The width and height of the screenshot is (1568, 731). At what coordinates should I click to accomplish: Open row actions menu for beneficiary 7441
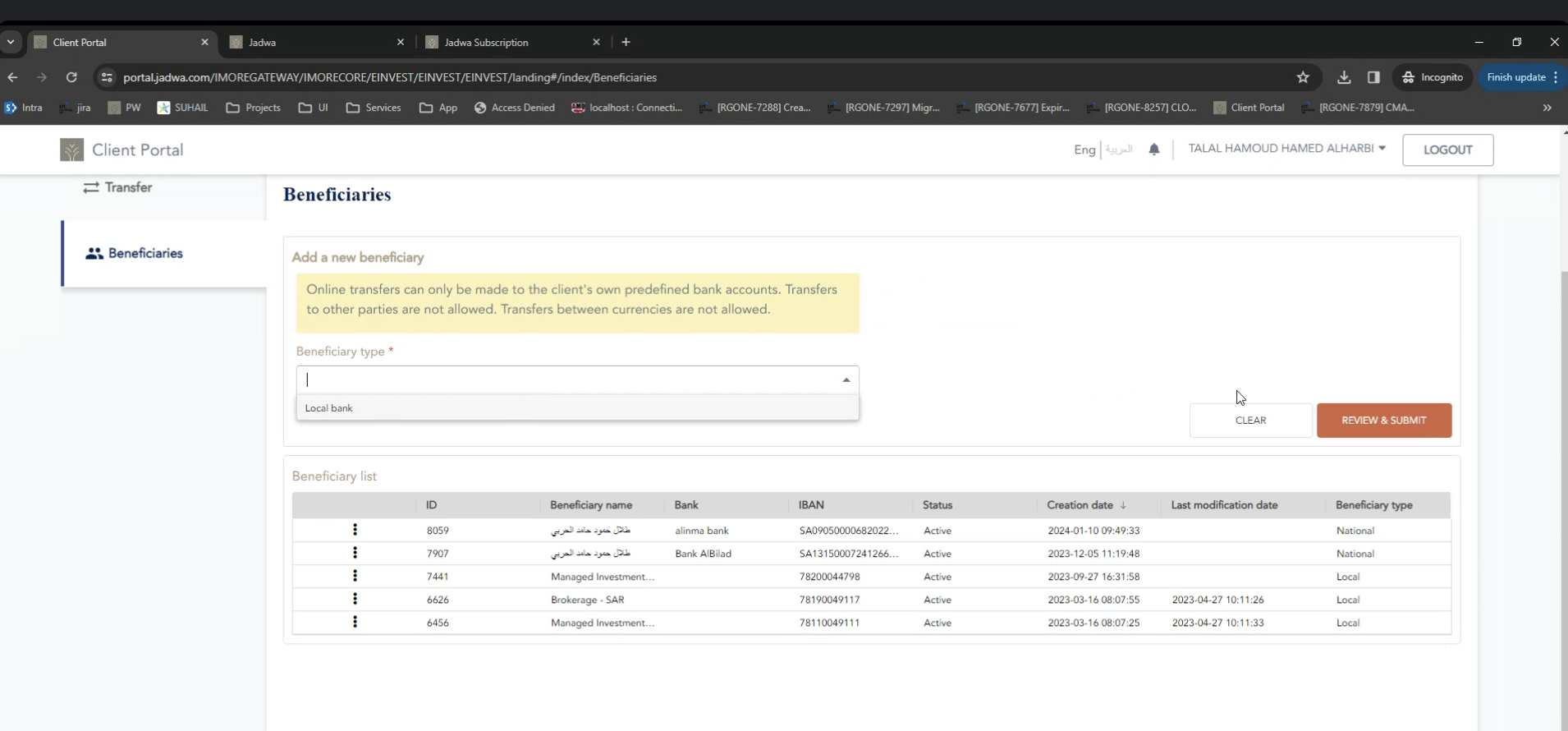pyautogui.click(x=355, y=577)
